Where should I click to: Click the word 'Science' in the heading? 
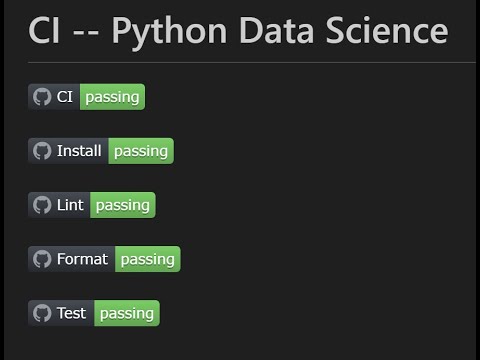coord(387,30)
